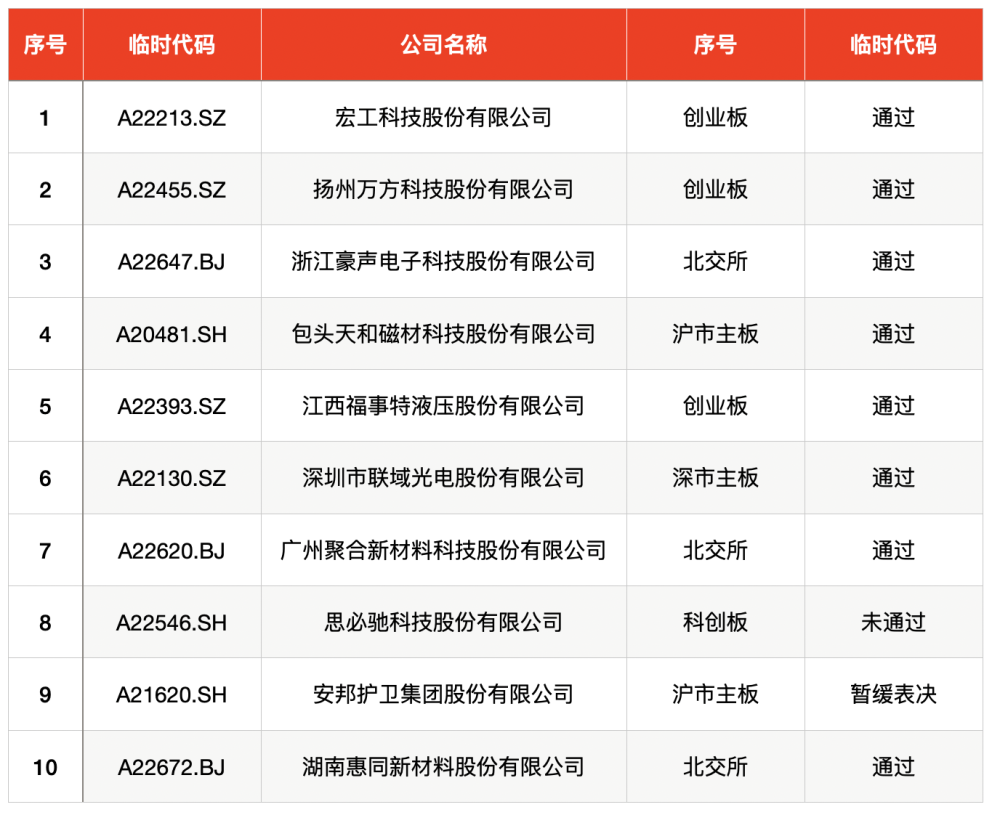This screenshot has width=1000, height=815.
Task: Click serial number 1 of 宏工科技 row
Action: click(45, 118)
